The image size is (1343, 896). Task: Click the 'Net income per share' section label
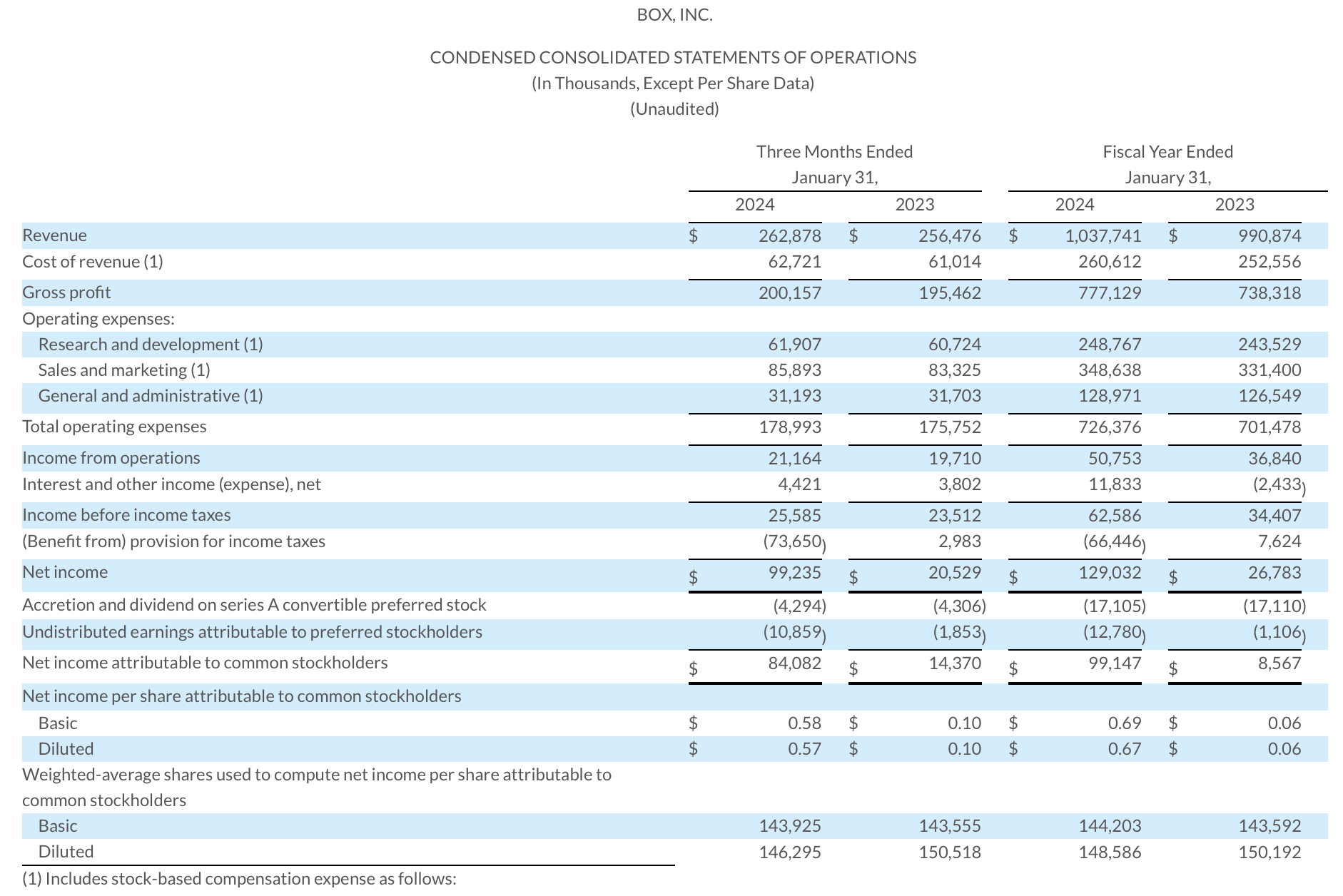coord(242,696)
